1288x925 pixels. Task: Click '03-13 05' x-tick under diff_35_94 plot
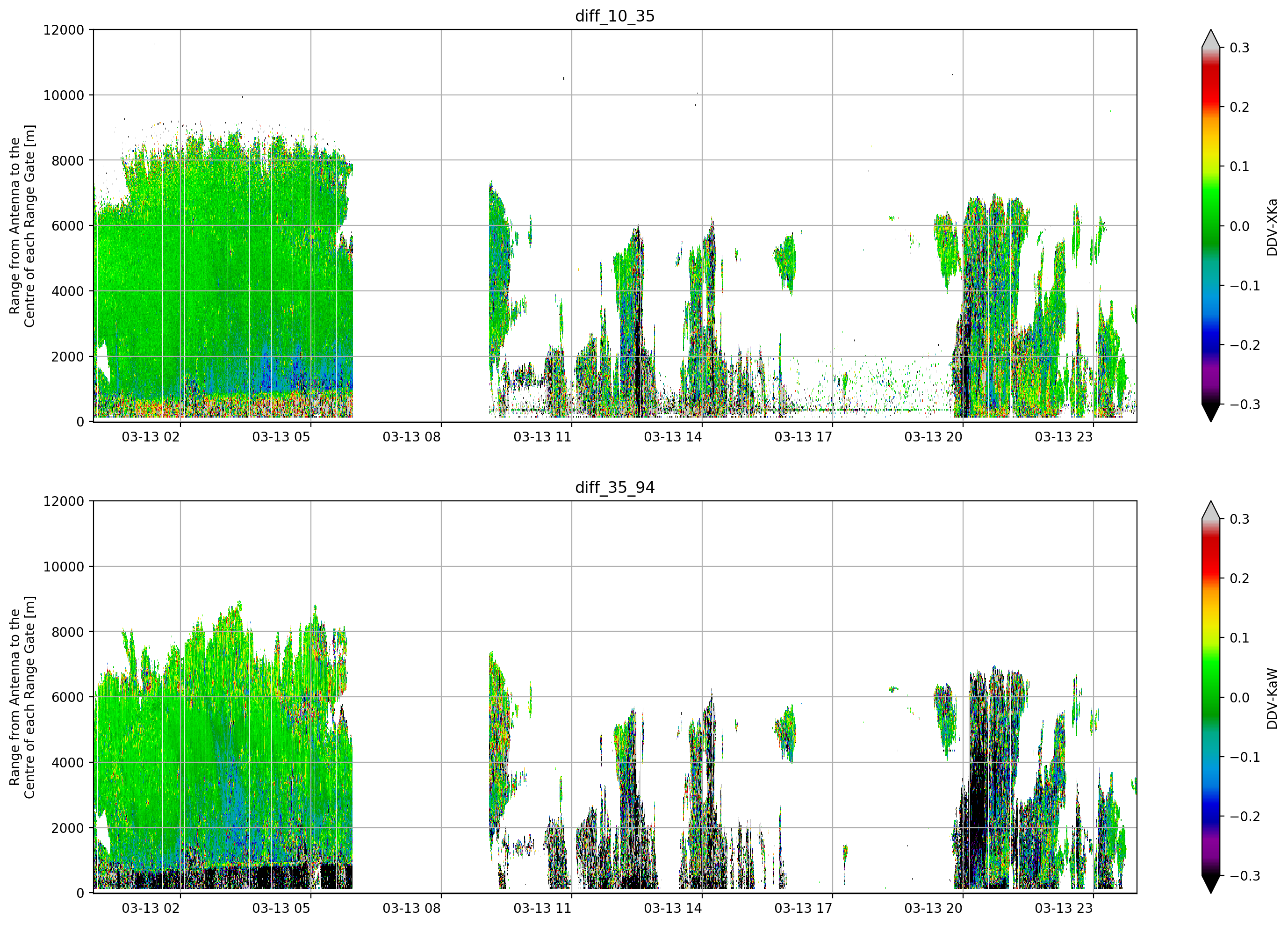click(x=281, y=909)
